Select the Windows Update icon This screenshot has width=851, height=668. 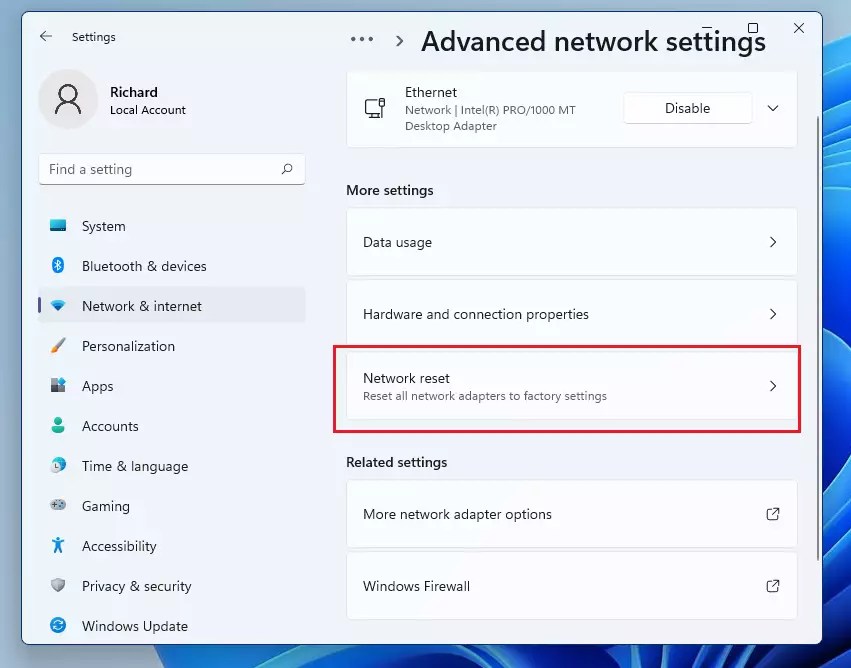point(60,626)
